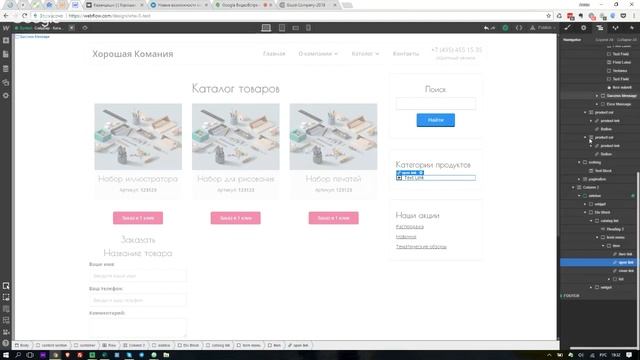Click the search input field under Поиск

[436, 104]
